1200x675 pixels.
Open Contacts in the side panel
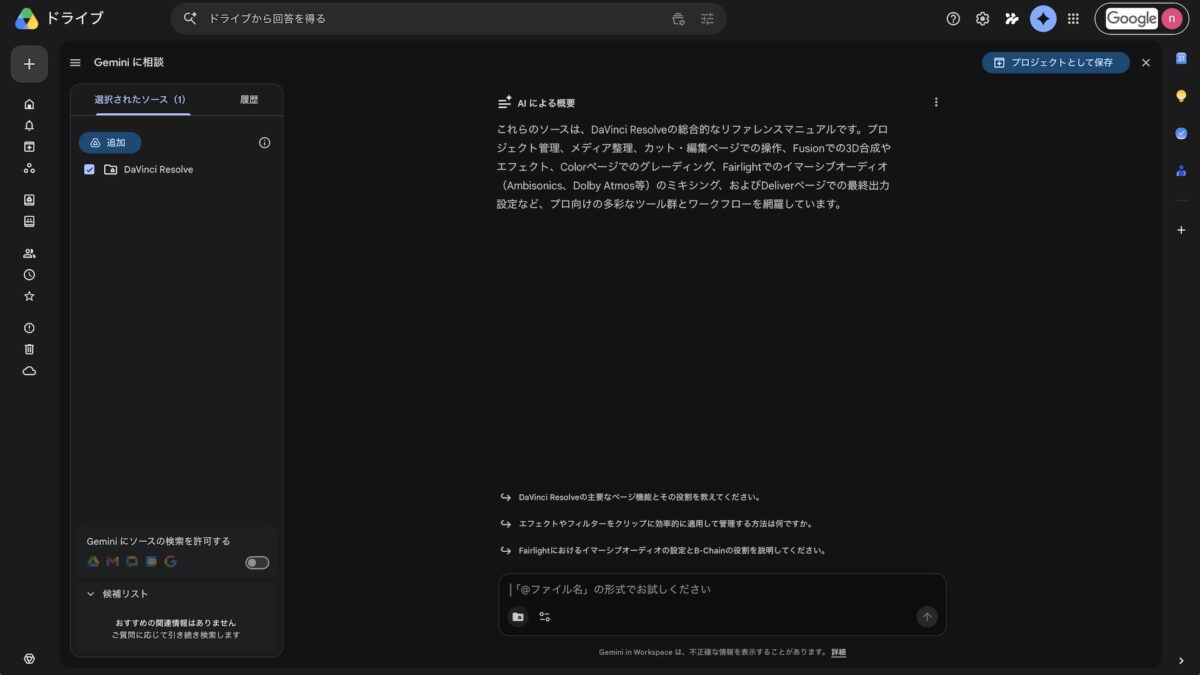(1181, 170)
